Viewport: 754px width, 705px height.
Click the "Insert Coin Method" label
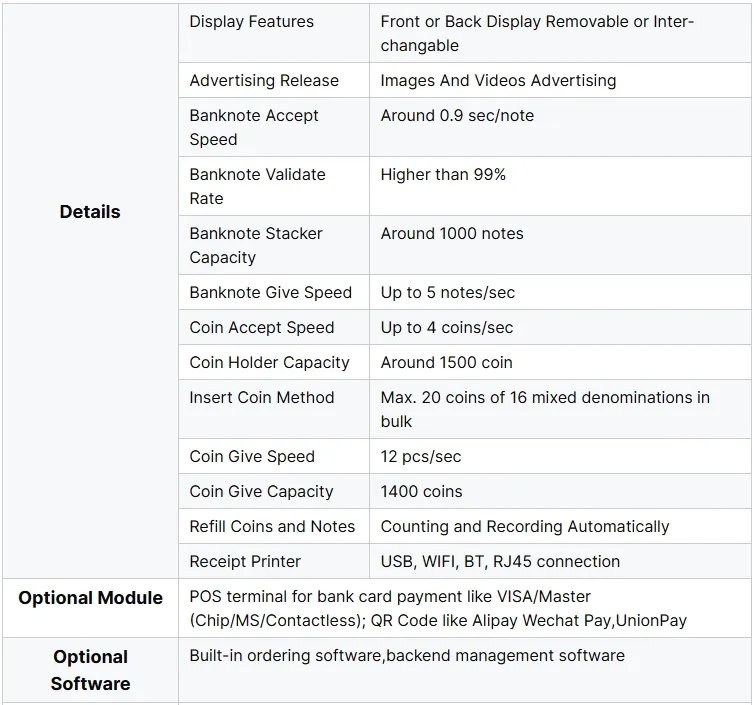(262, 398)
